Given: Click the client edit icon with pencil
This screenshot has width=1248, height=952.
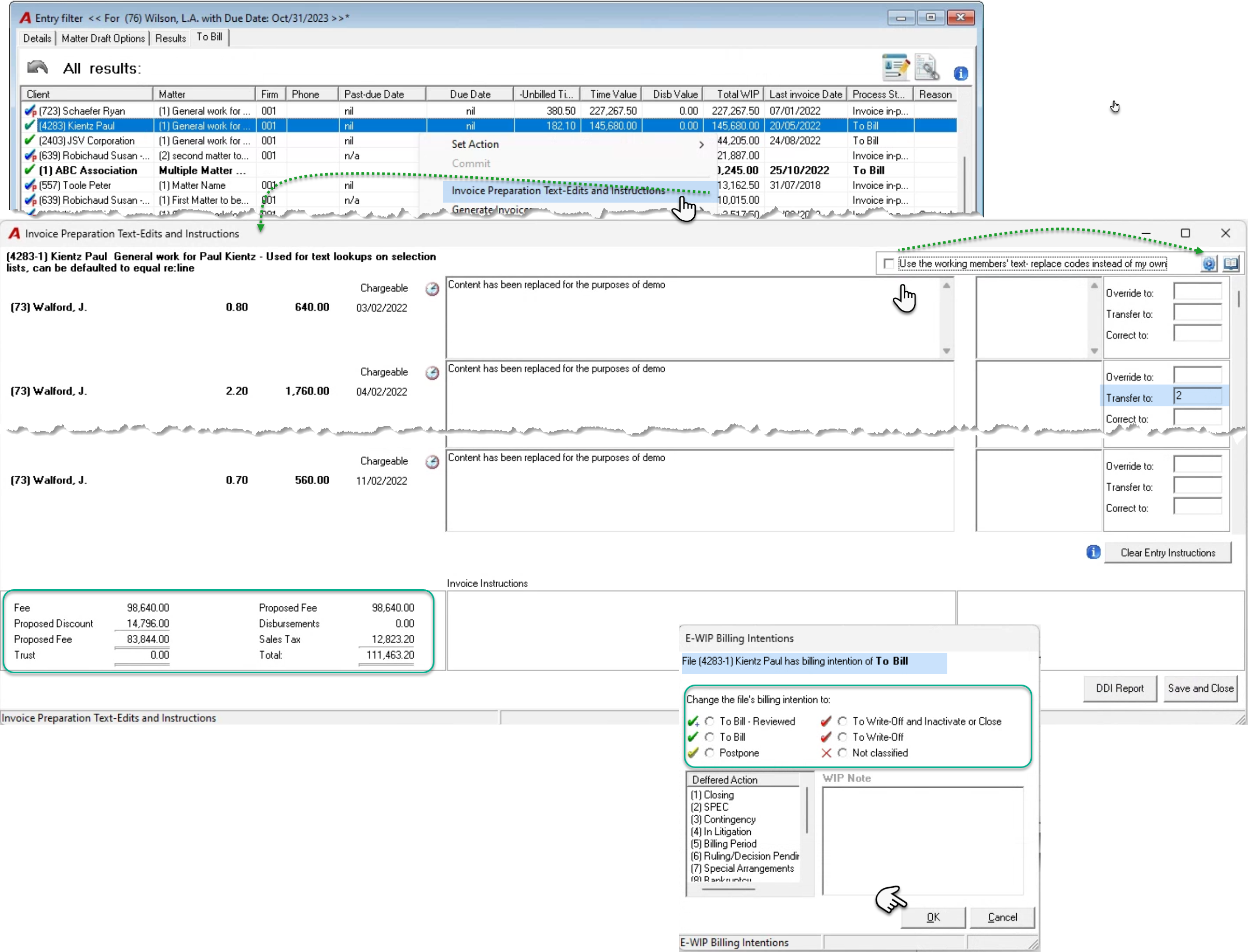Looking at the screenshot, I should coord(896,68).
